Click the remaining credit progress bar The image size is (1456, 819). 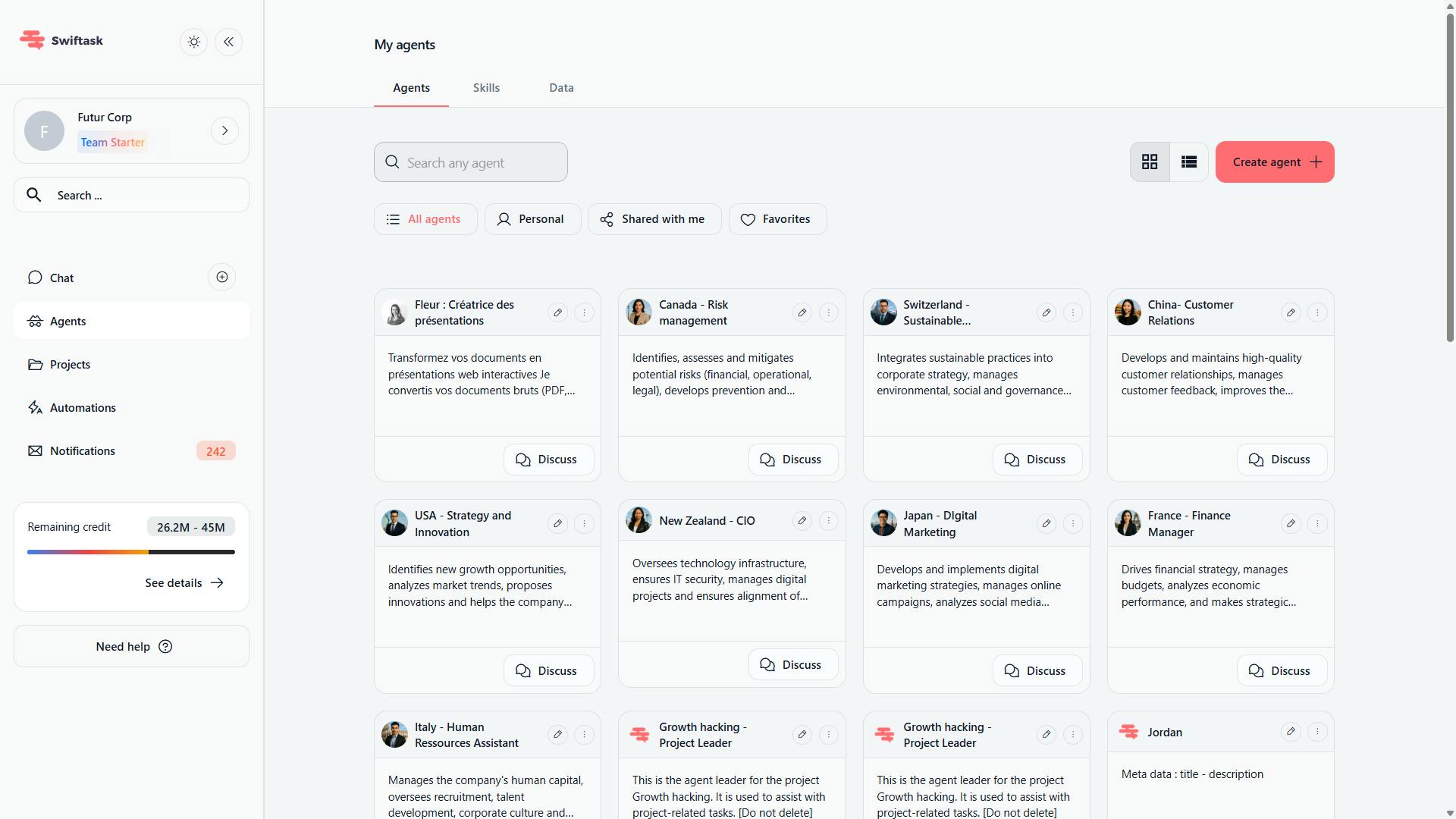pos(130,552)
